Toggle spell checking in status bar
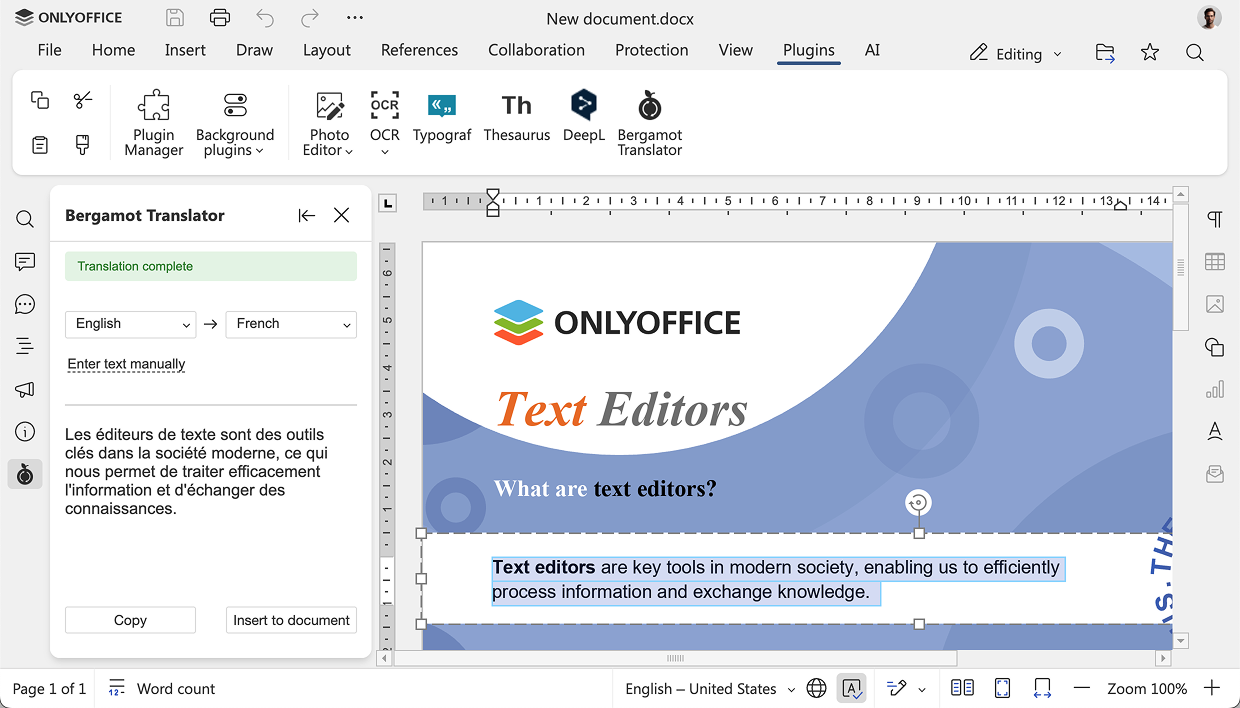1240x708 pixels. pyautogui.click(x=852, y=688)
